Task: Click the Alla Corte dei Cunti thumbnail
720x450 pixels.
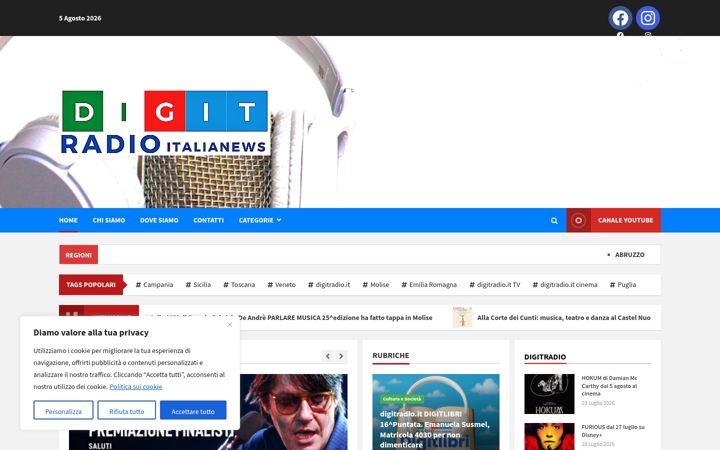Action: point(462,317)
